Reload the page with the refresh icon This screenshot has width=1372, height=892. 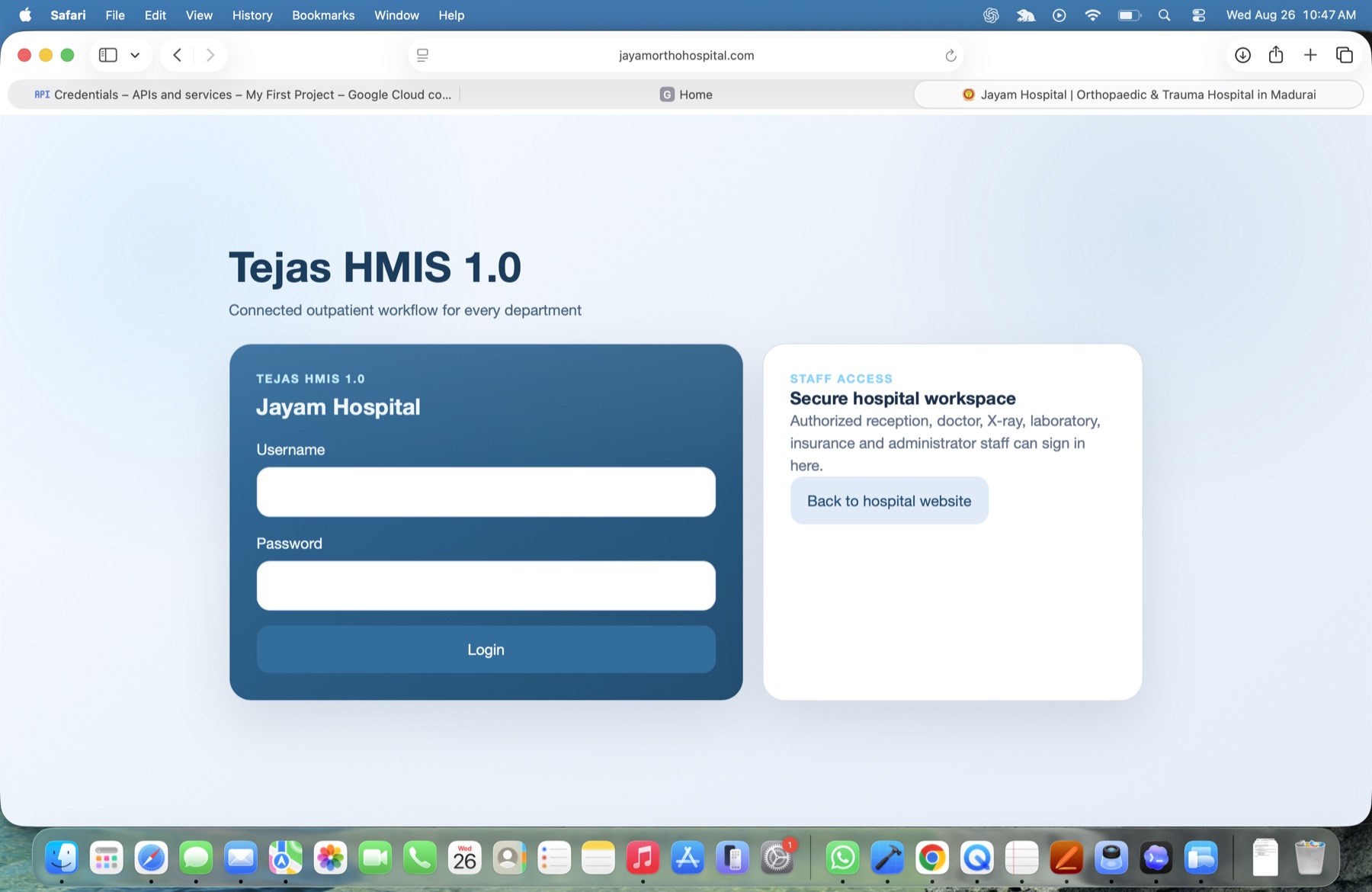[x=950, y=55]
